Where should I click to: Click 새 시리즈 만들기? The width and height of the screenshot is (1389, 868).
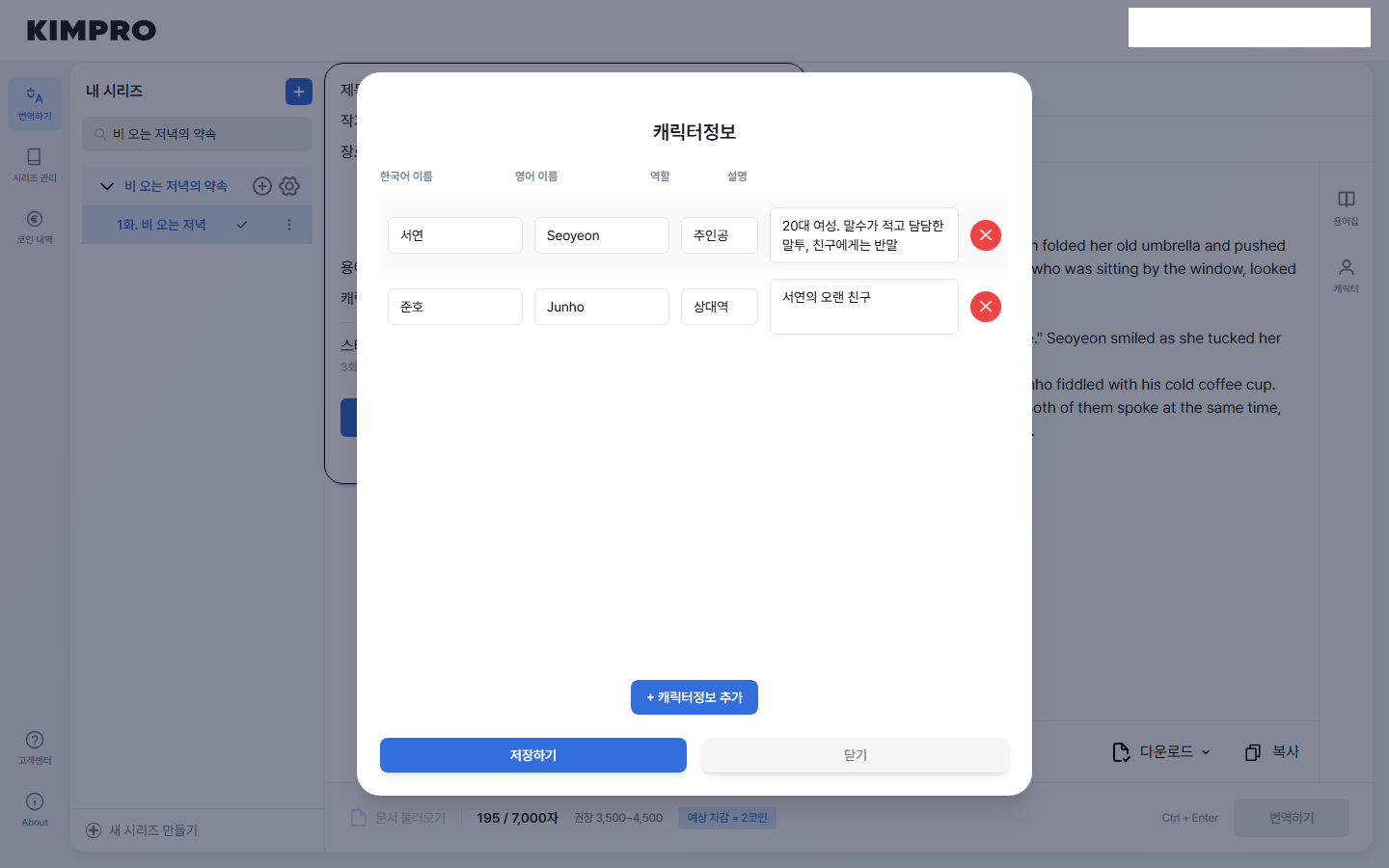click(142, 830)
